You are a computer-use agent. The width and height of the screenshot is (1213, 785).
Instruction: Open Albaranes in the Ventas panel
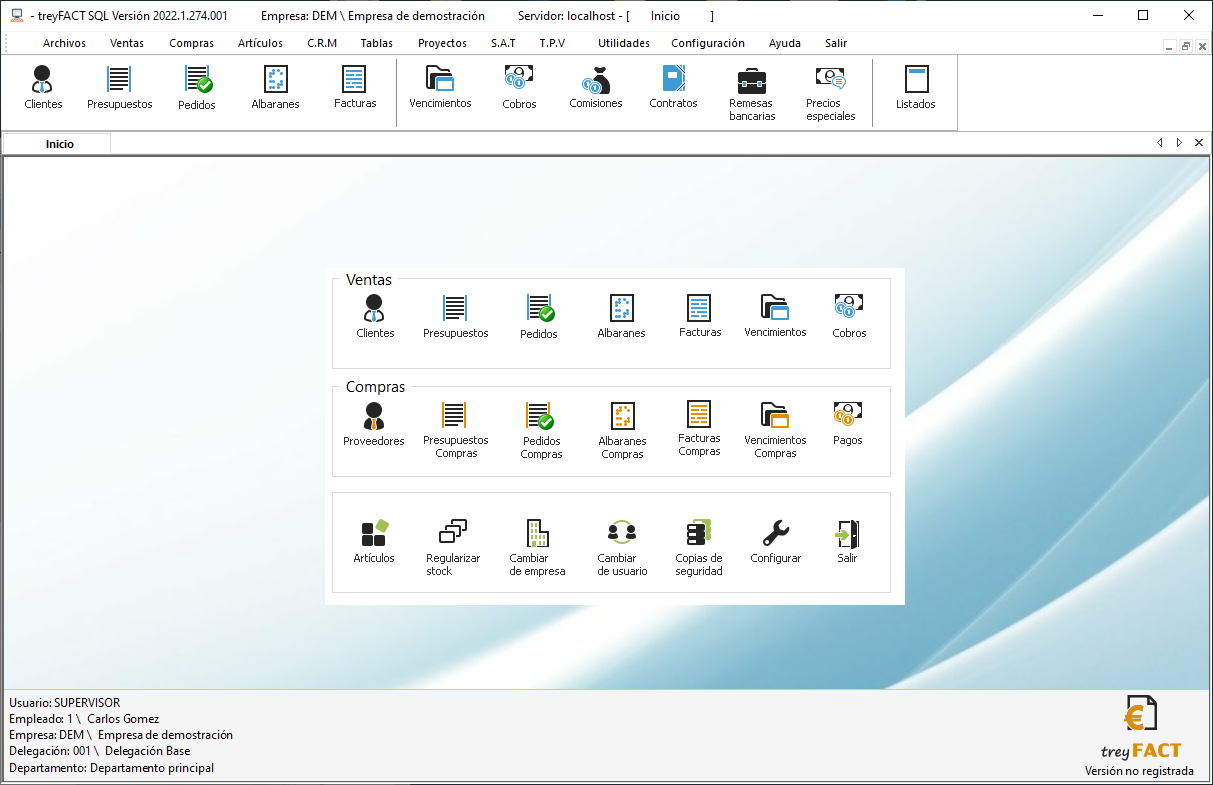621,317
